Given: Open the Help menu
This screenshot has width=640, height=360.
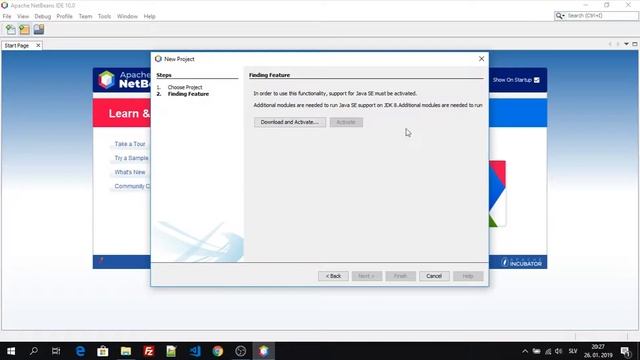Looking at the screenshot, I should coord(149,16).
